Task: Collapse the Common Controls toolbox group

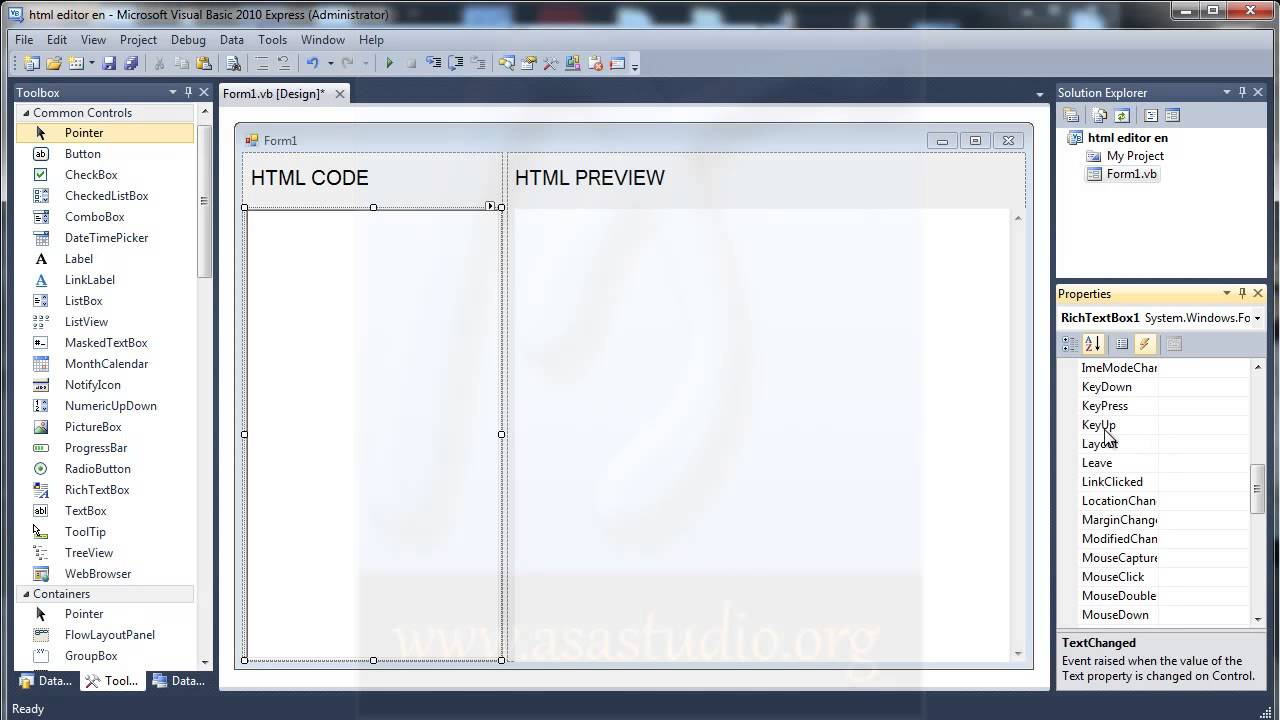Action: click(x=26, y=113)
